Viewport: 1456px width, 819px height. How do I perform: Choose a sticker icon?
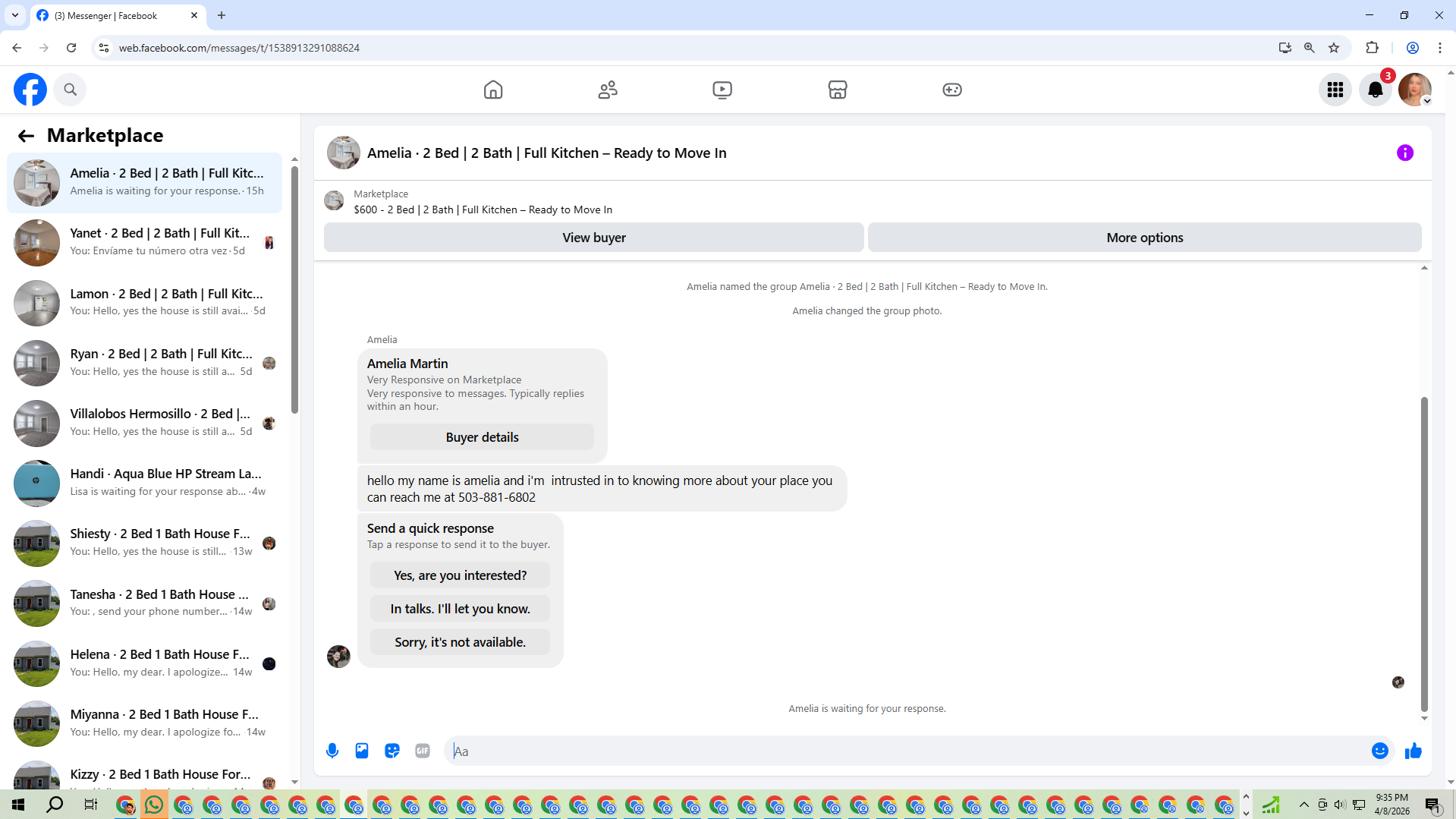[392, 751]
